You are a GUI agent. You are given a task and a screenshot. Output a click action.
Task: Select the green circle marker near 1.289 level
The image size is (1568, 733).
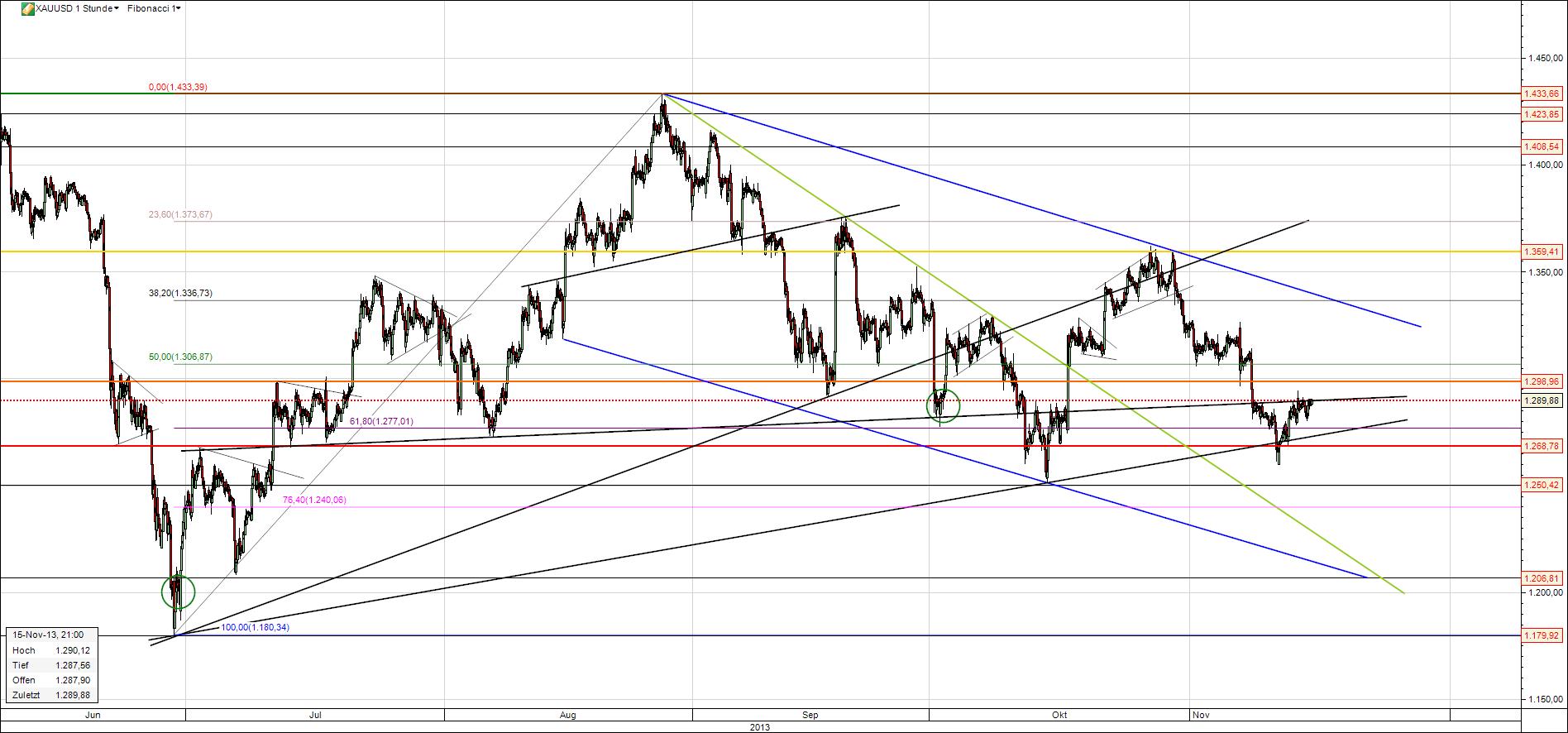click(x=944, y=405)
